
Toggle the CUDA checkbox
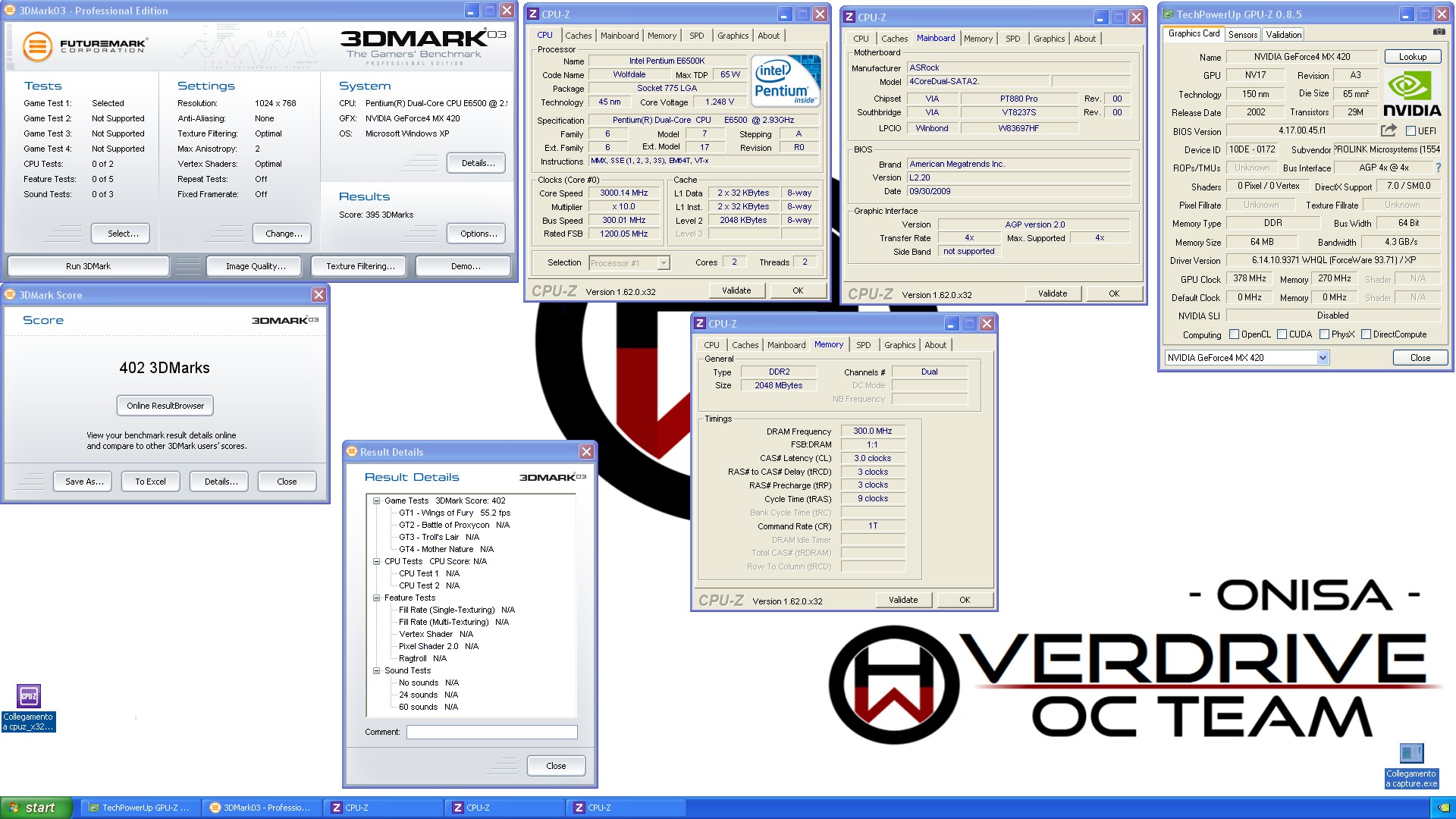click(1282, 334)
